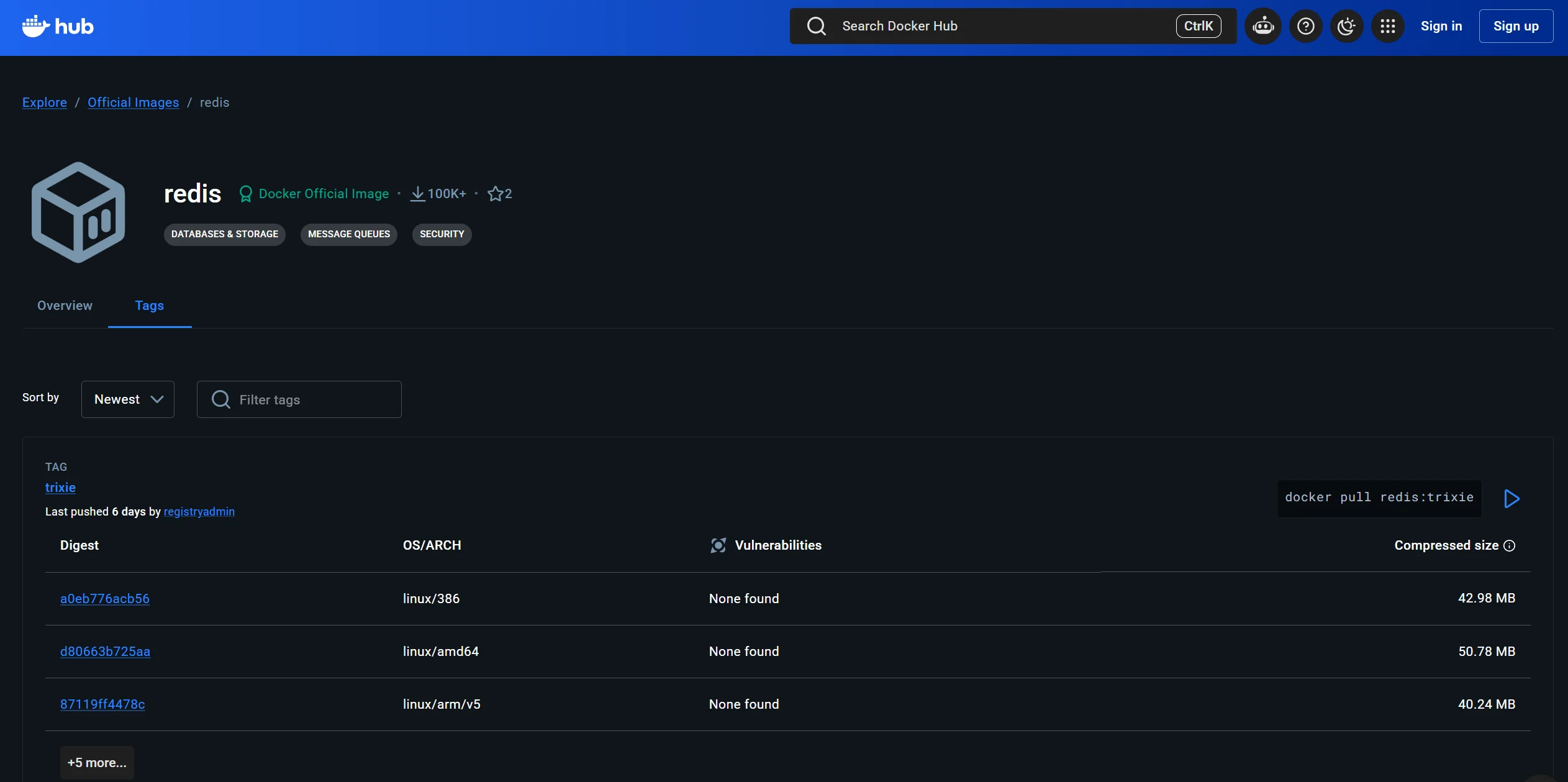The width and height of the screenshot is (1568, 782).
Task: Click the Filter tags magnifier icon
Action: pos(221,399)
